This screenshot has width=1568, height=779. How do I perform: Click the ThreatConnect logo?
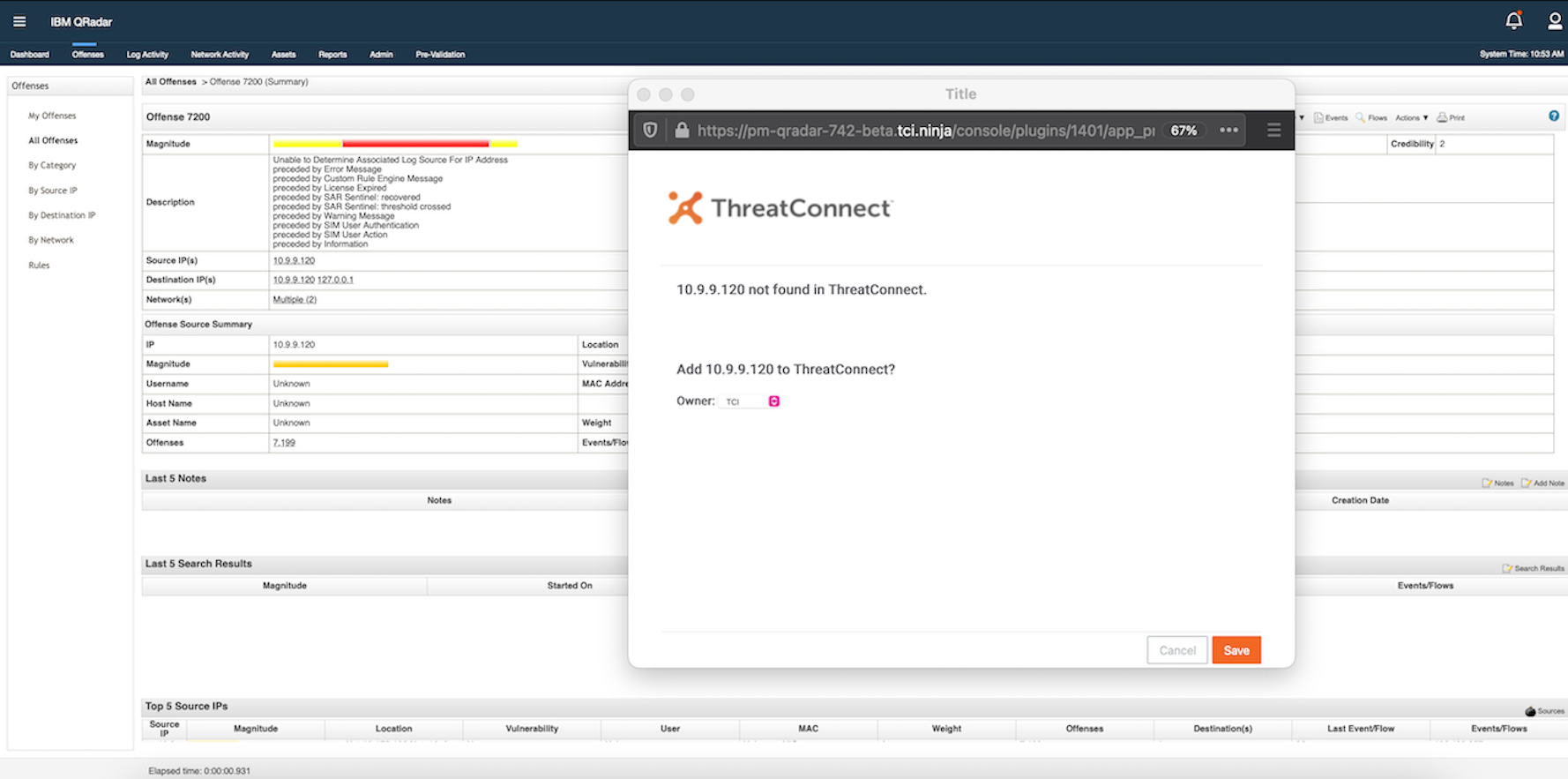(x=780, y=208)
